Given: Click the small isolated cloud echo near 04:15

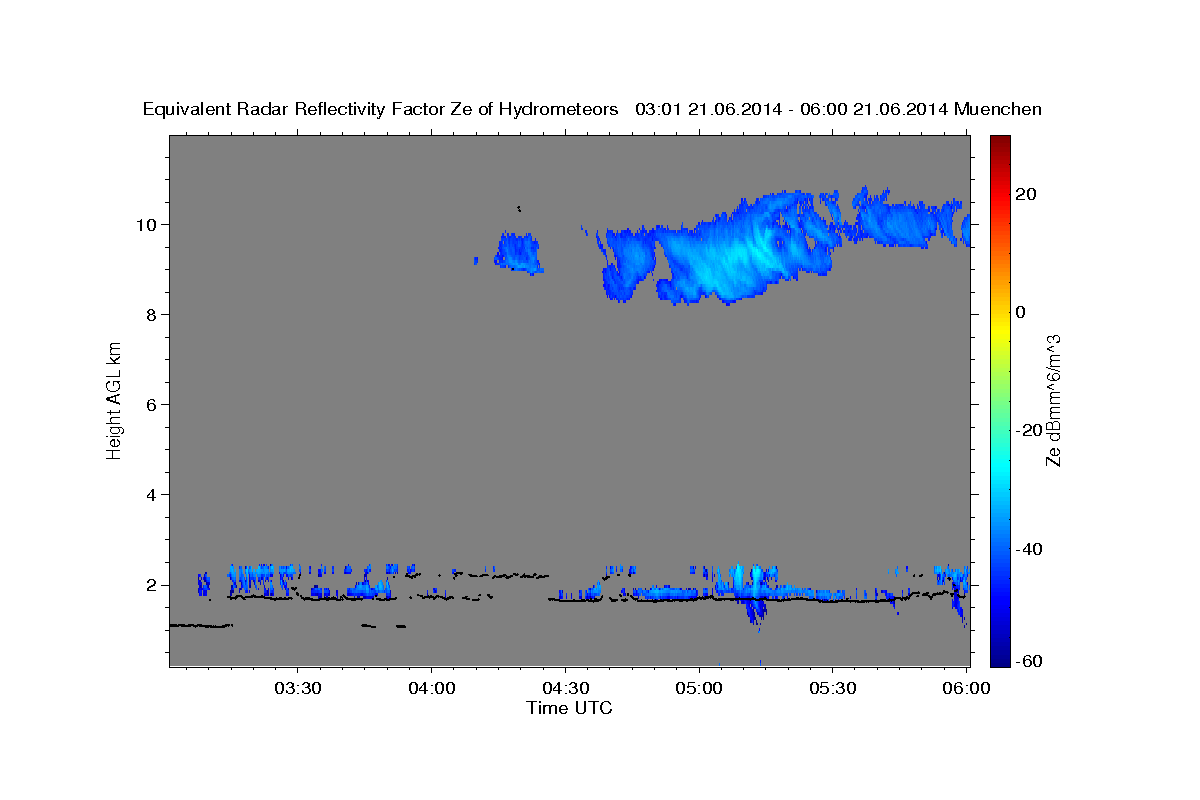Looking at the screenshot, I should [x=518, y=252].
